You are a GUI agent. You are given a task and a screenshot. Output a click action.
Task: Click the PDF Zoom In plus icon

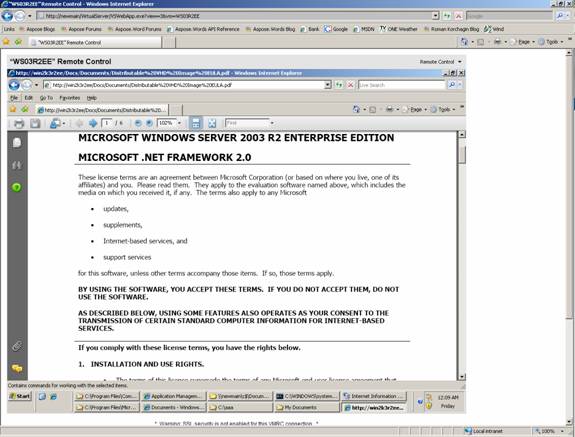pos(149,123)
